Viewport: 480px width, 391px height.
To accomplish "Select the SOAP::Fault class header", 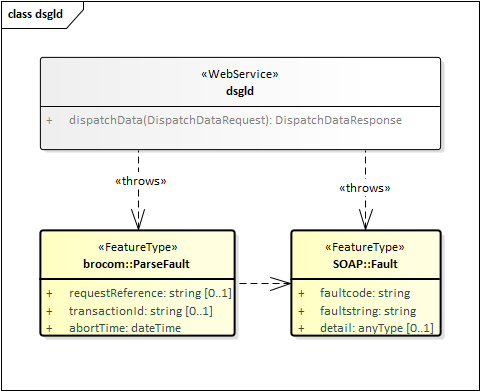I will (x=366, y=255).
